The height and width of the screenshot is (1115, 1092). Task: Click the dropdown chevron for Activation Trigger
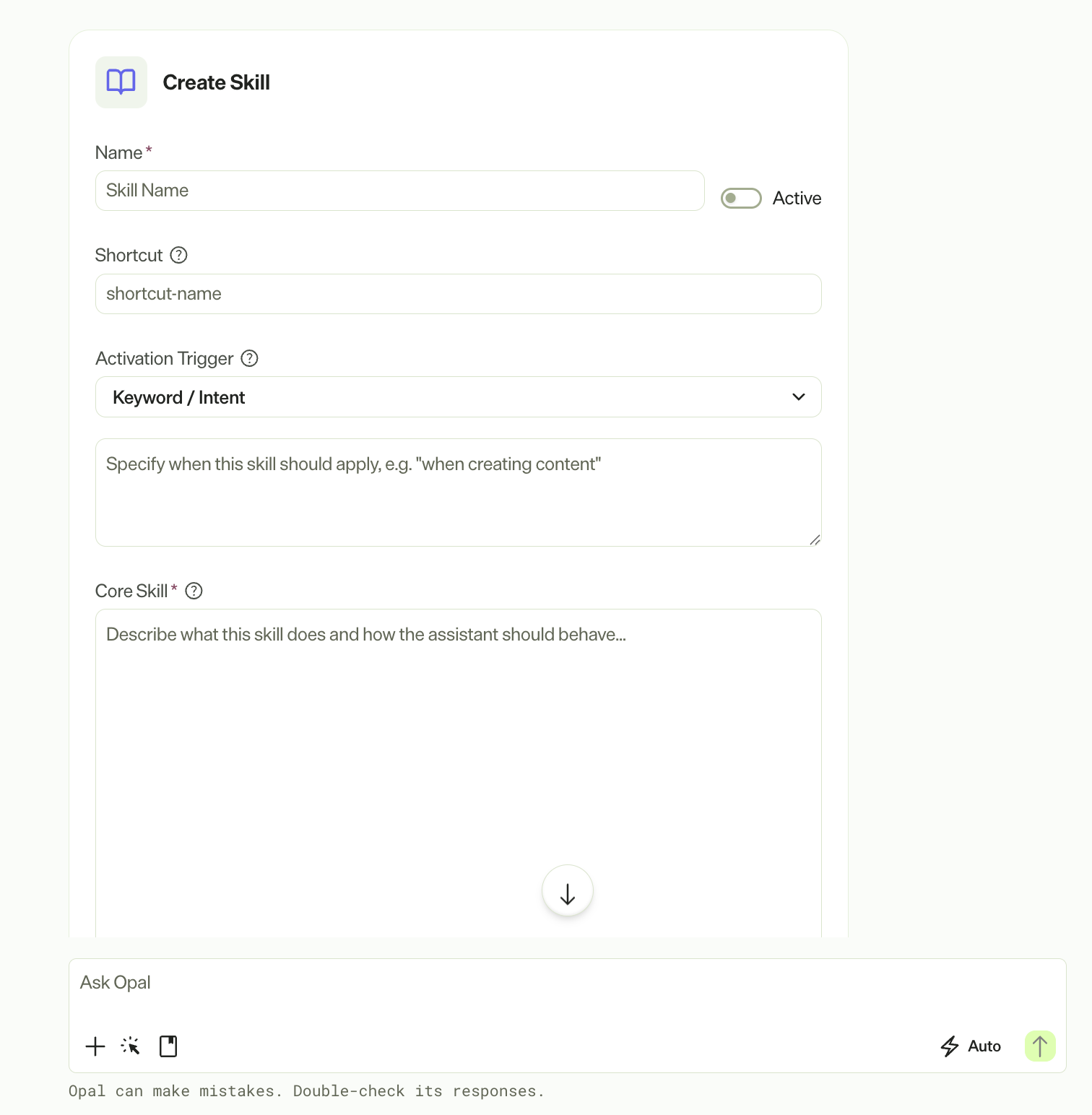point(799,397)
